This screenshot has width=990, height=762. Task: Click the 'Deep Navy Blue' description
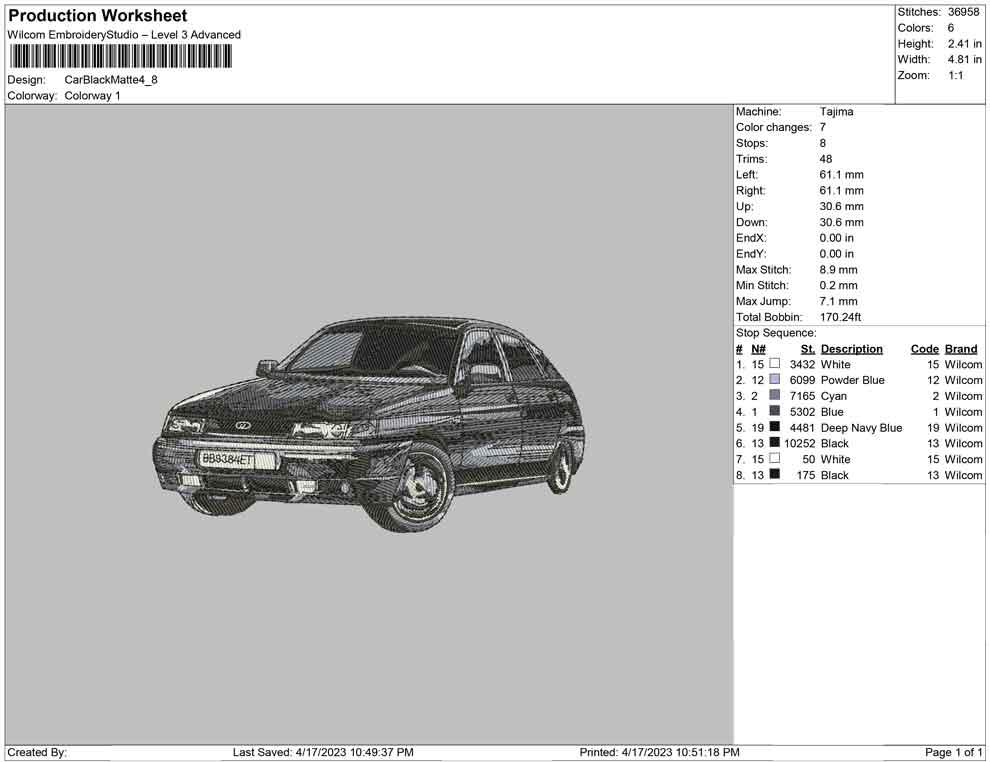(x=861, y=427)
